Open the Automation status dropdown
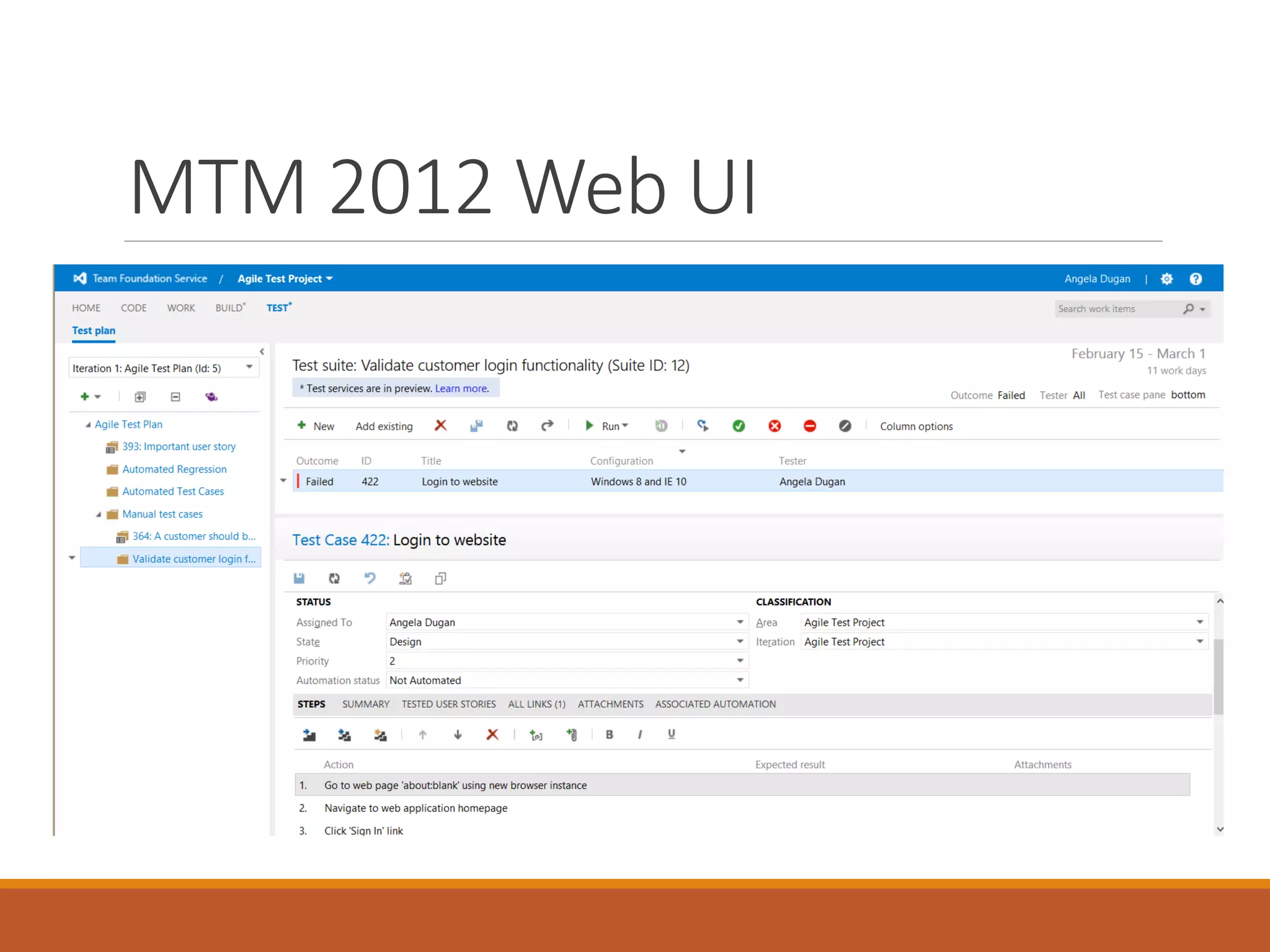The image size is (1270, 952). click(x=740, y=680)
